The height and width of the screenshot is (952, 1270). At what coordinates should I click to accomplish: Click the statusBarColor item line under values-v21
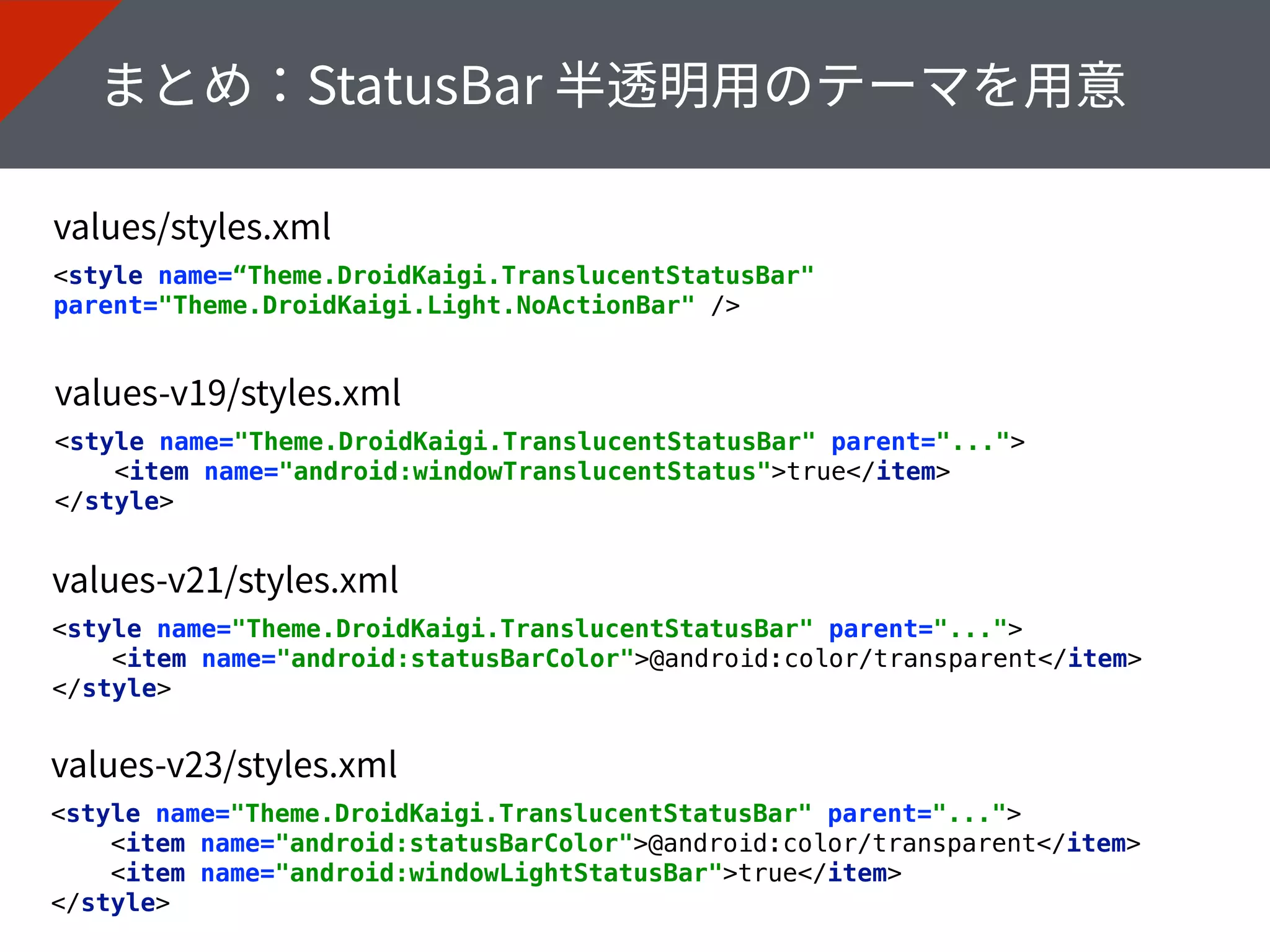(627, 659)
